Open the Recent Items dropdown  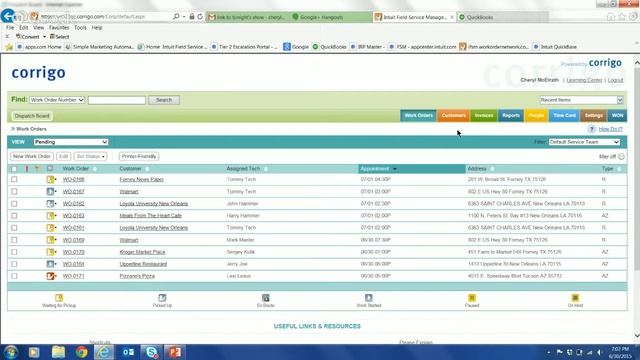click(581, 100)
